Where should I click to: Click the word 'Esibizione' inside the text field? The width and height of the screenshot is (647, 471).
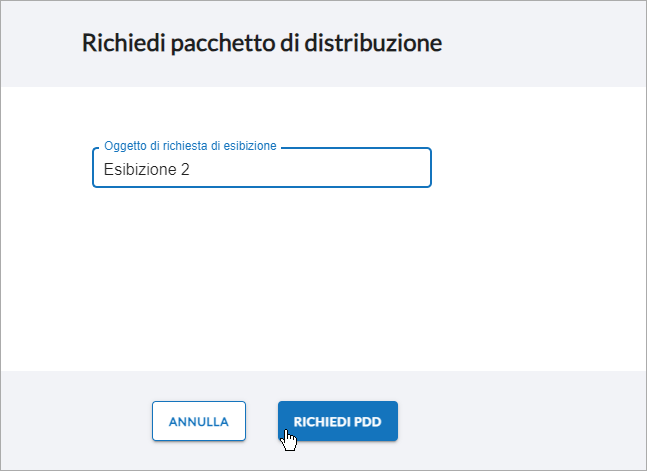140,169
